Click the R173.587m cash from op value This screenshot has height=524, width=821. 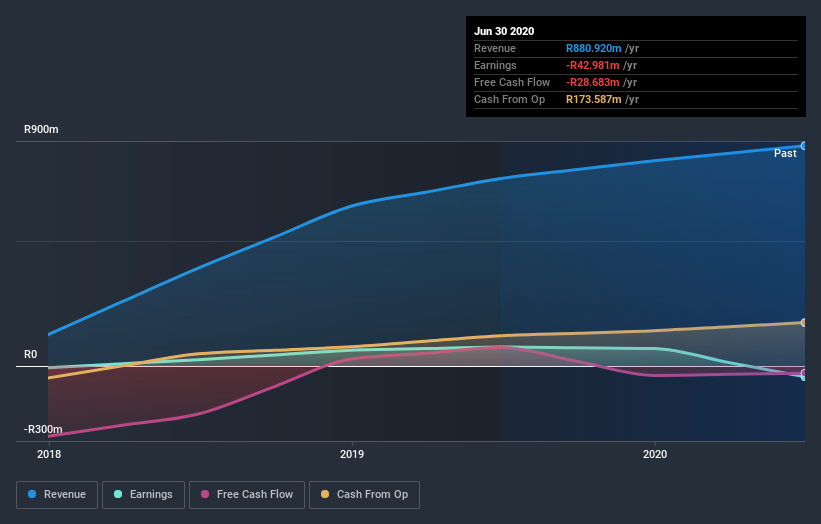[593, 99]
